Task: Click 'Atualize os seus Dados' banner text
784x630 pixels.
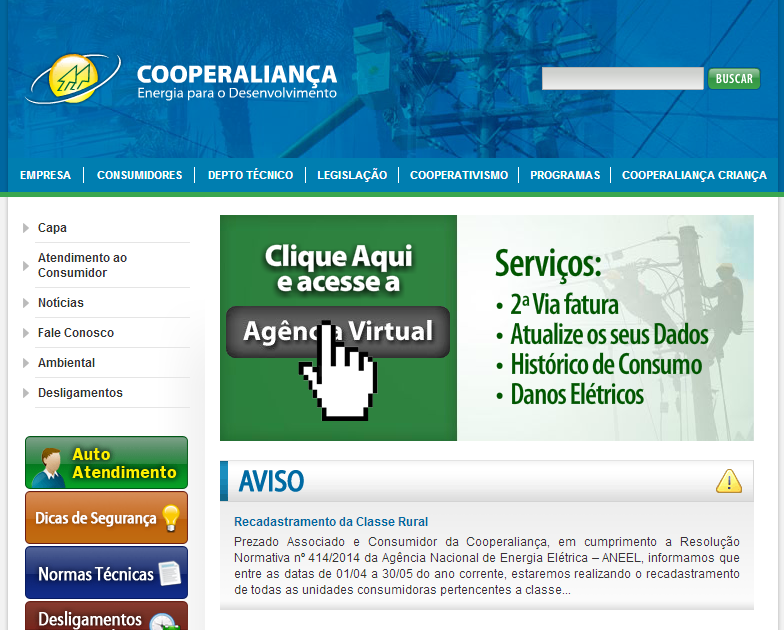Action: [x=609, y=334]
